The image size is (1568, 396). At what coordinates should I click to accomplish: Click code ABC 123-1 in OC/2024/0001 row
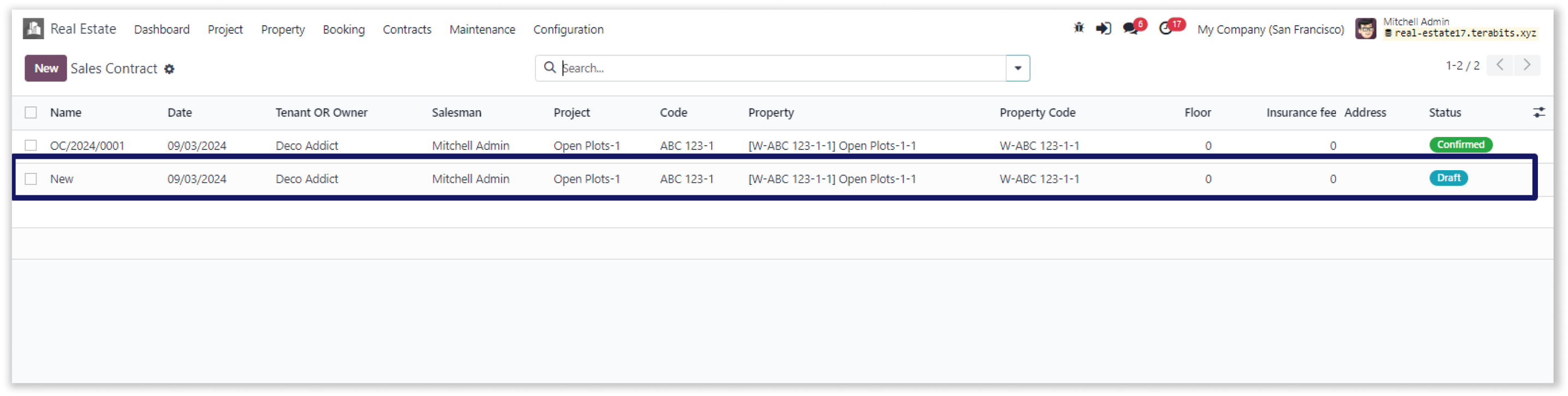click(x=687, y=146)
